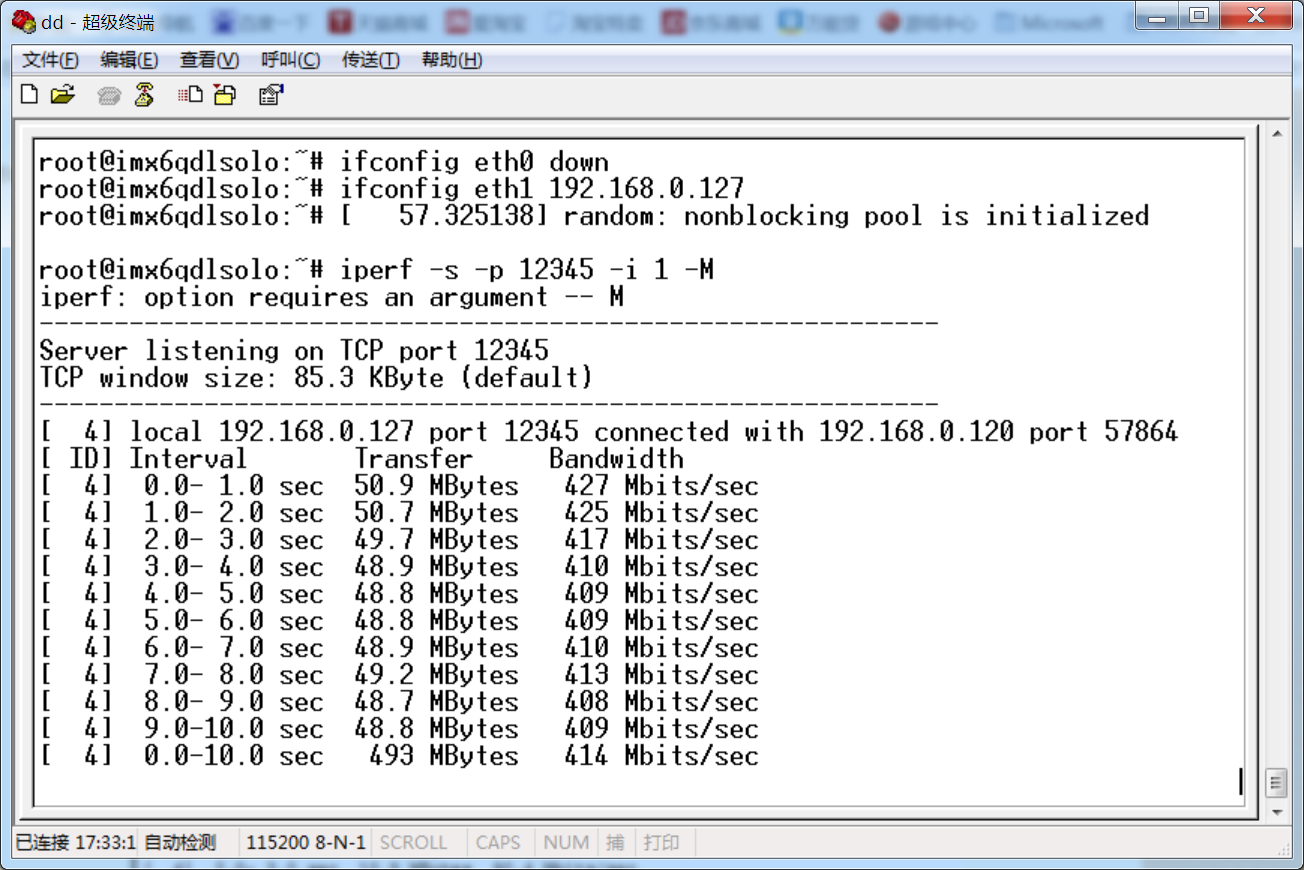Click the 自动检测 status bar entry
The width and height of the screenshot is (1304, 870).
tap(180, 843)
